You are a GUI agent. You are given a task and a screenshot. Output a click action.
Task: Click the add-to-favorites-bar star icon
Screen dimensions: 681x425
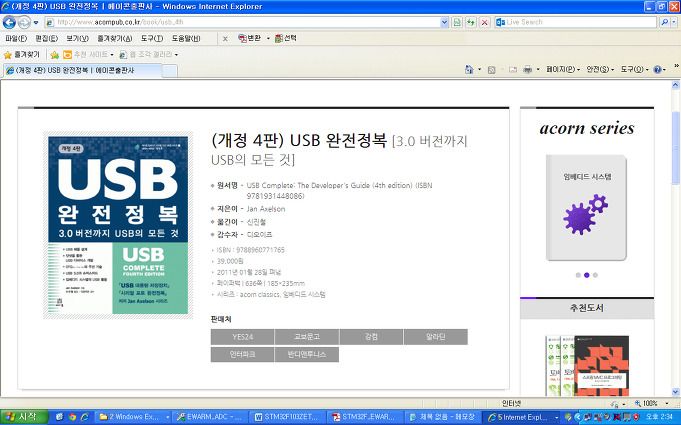click(x=54, y=55)
